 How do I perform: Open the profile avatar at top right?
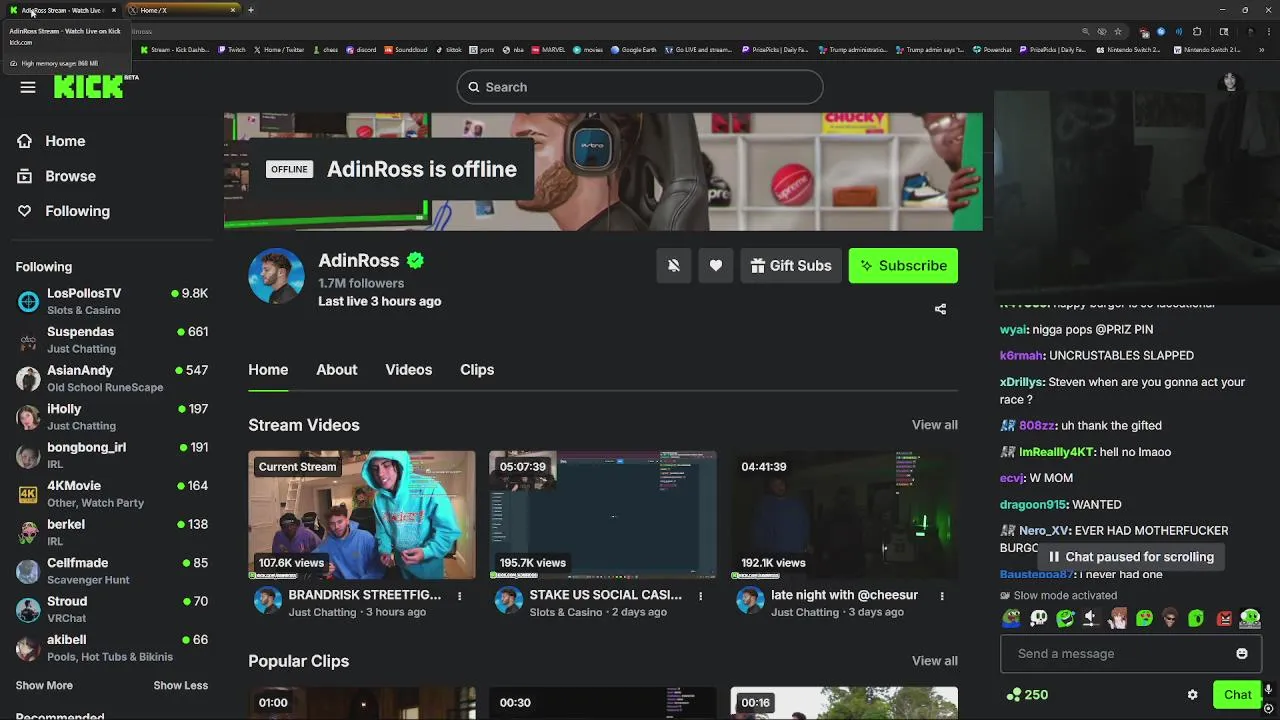click(x=1230, y=83)
